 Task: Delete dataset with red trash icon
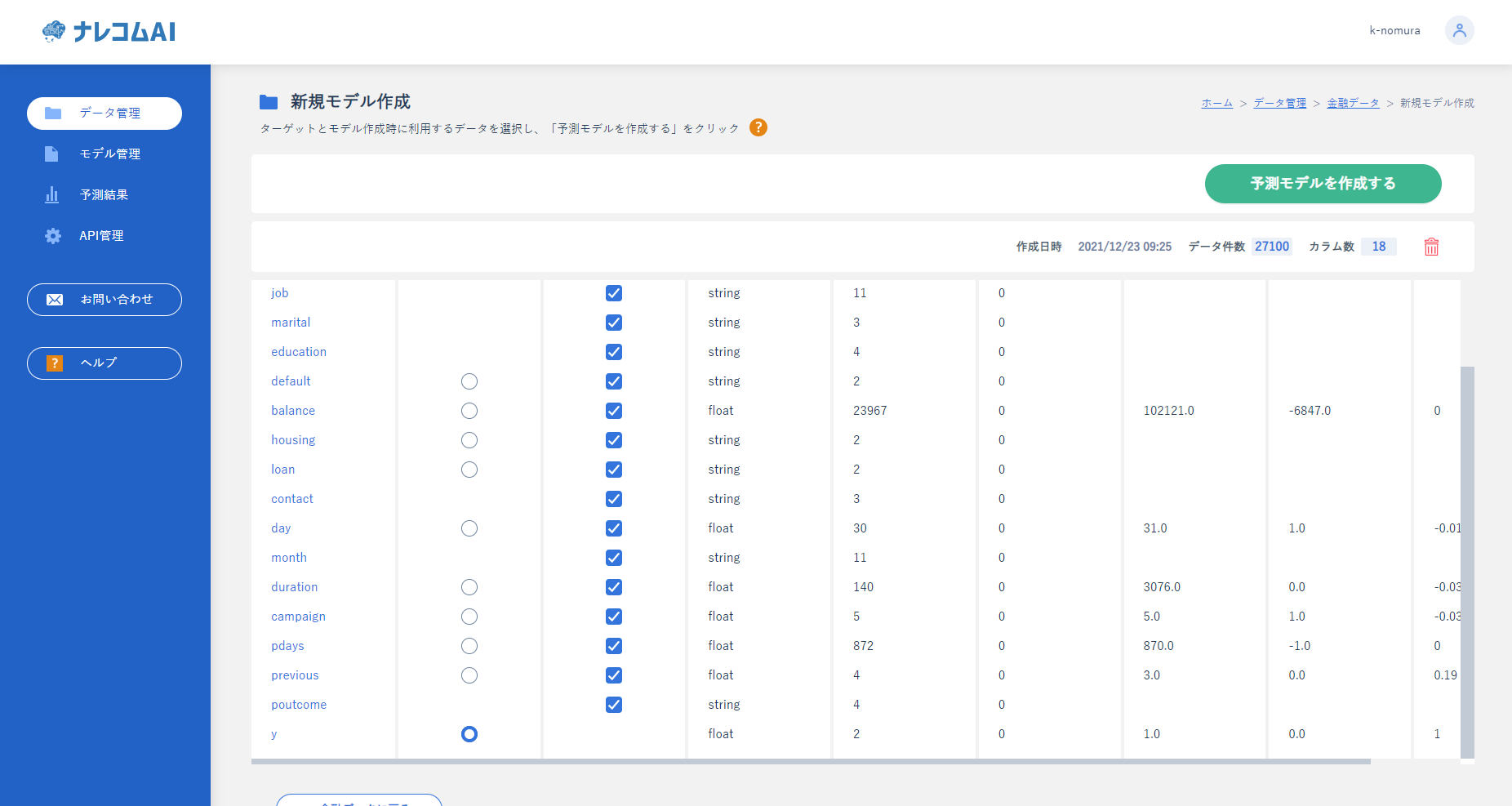[x=1431, y=247]
